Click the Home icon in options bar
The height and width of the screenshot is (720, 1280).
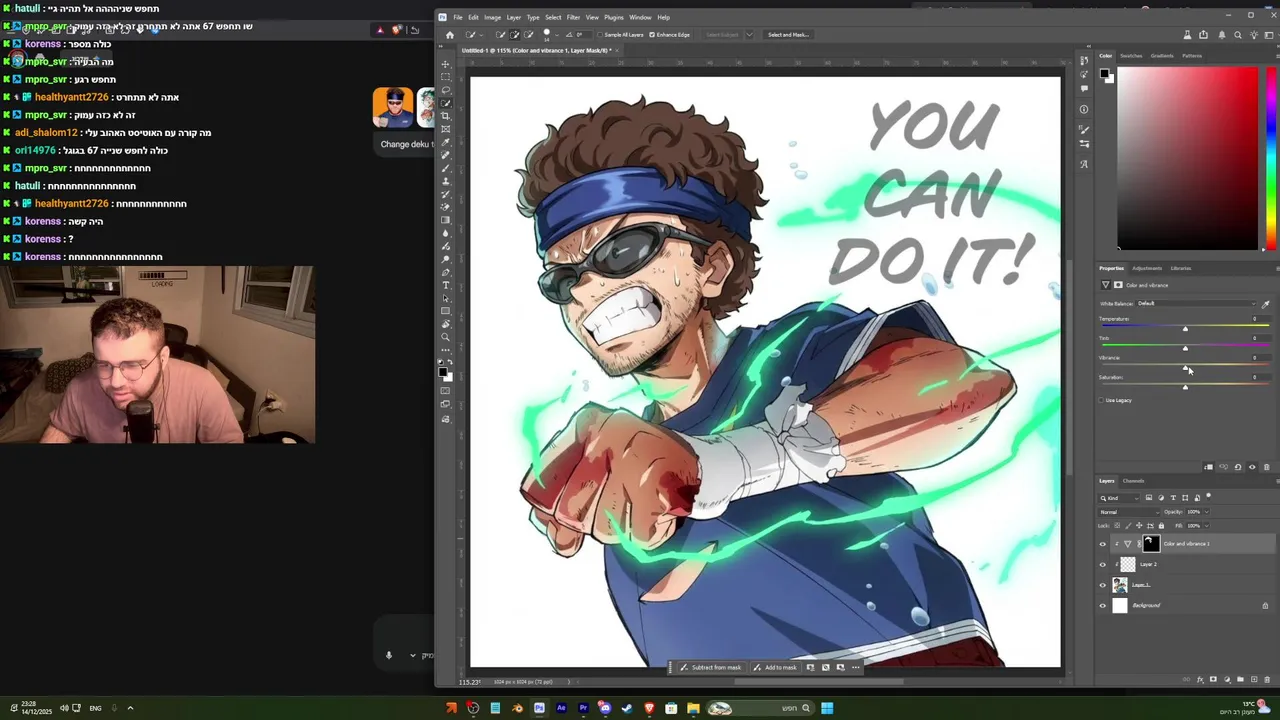pos(450,35)
